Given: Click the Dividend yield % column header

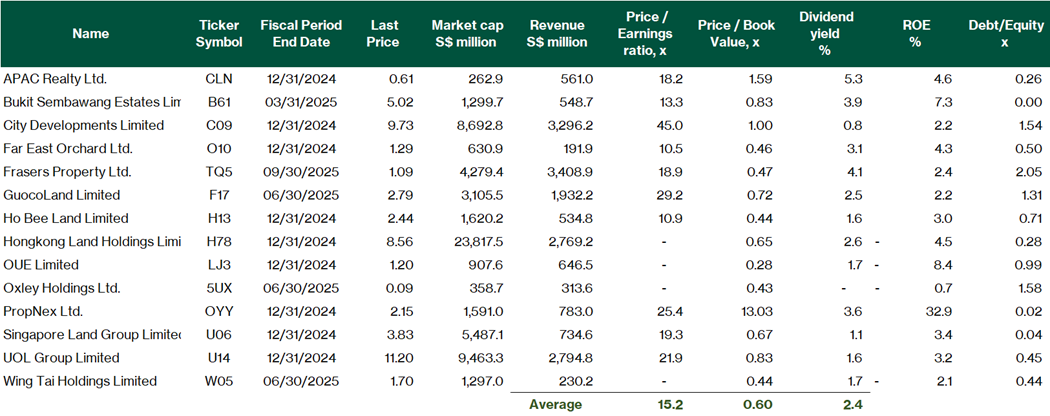Looking at the screenshot, I should [824, 33].
